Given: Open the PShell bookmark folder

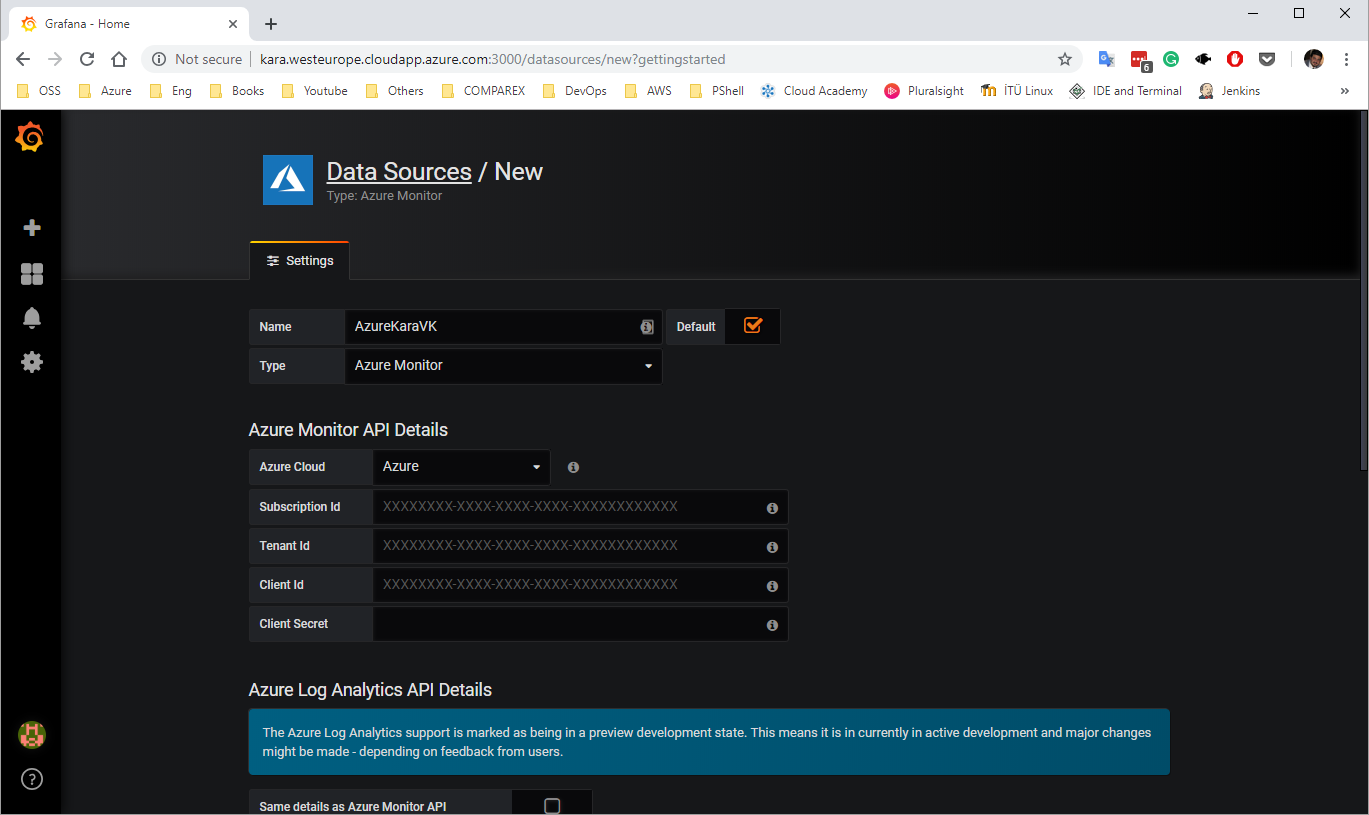Looking at the screenshot, I should click(x=717, y=91).
